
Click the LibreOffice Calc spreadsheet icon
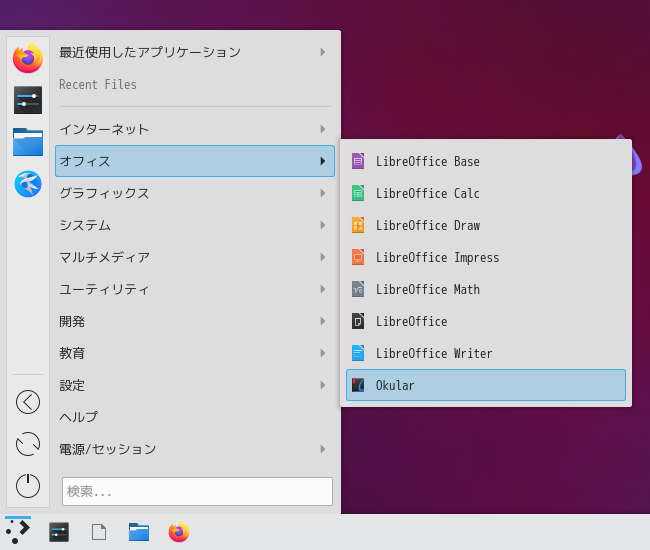358,193
